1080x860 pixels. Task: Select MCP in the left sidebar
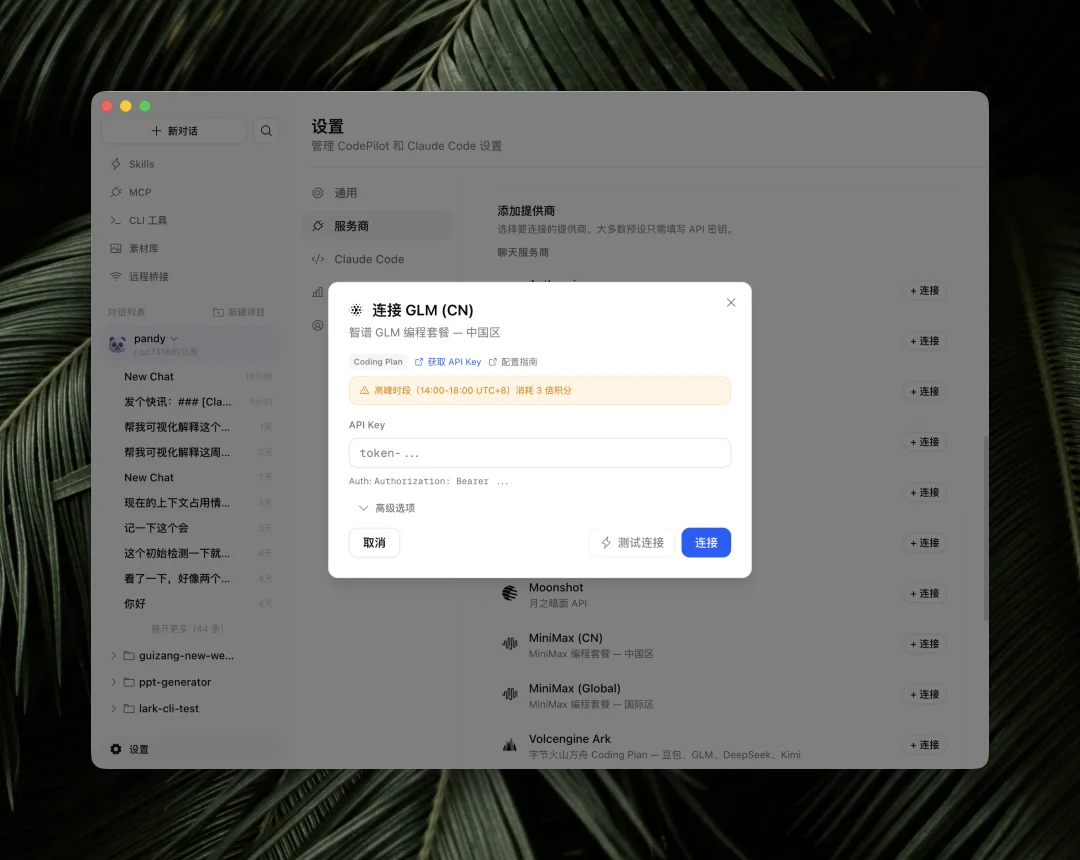[139, 192]
